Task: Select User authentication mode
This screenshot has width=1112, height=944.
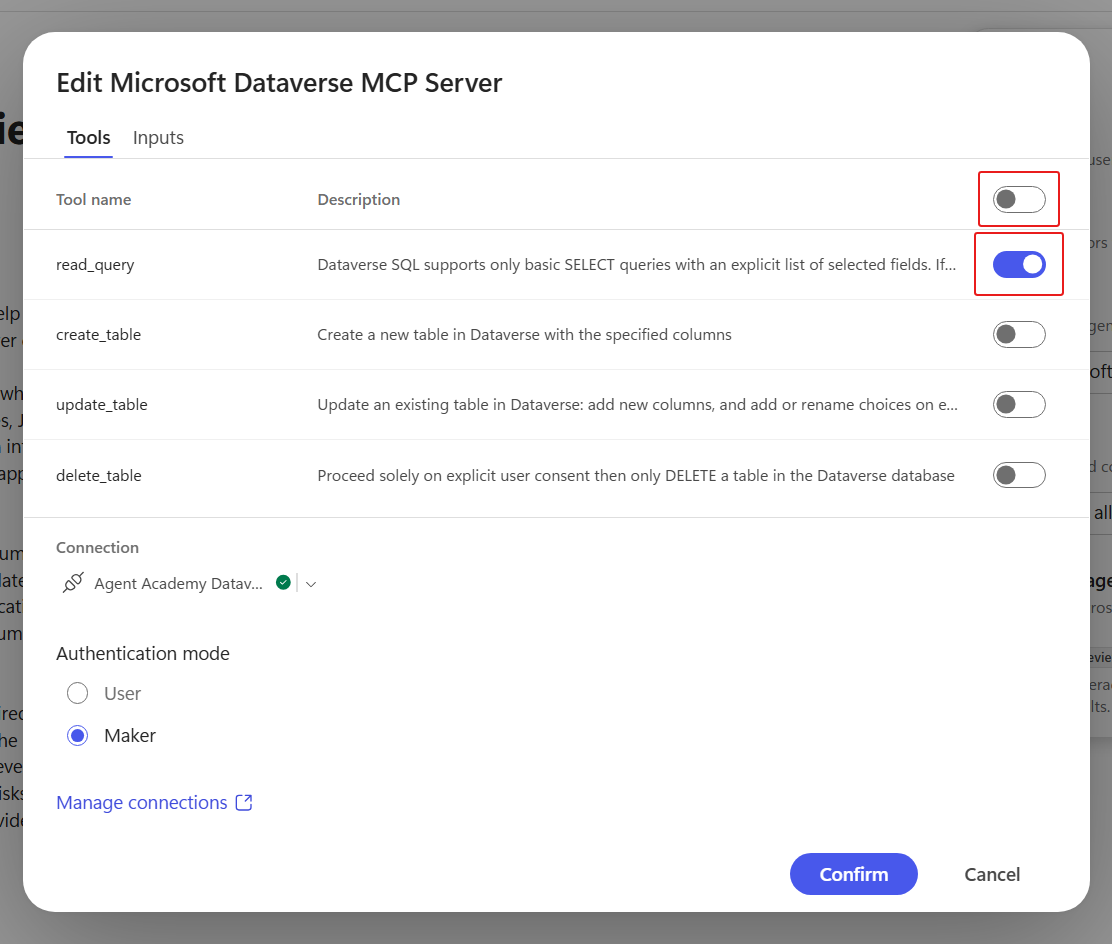Action: 77,693
